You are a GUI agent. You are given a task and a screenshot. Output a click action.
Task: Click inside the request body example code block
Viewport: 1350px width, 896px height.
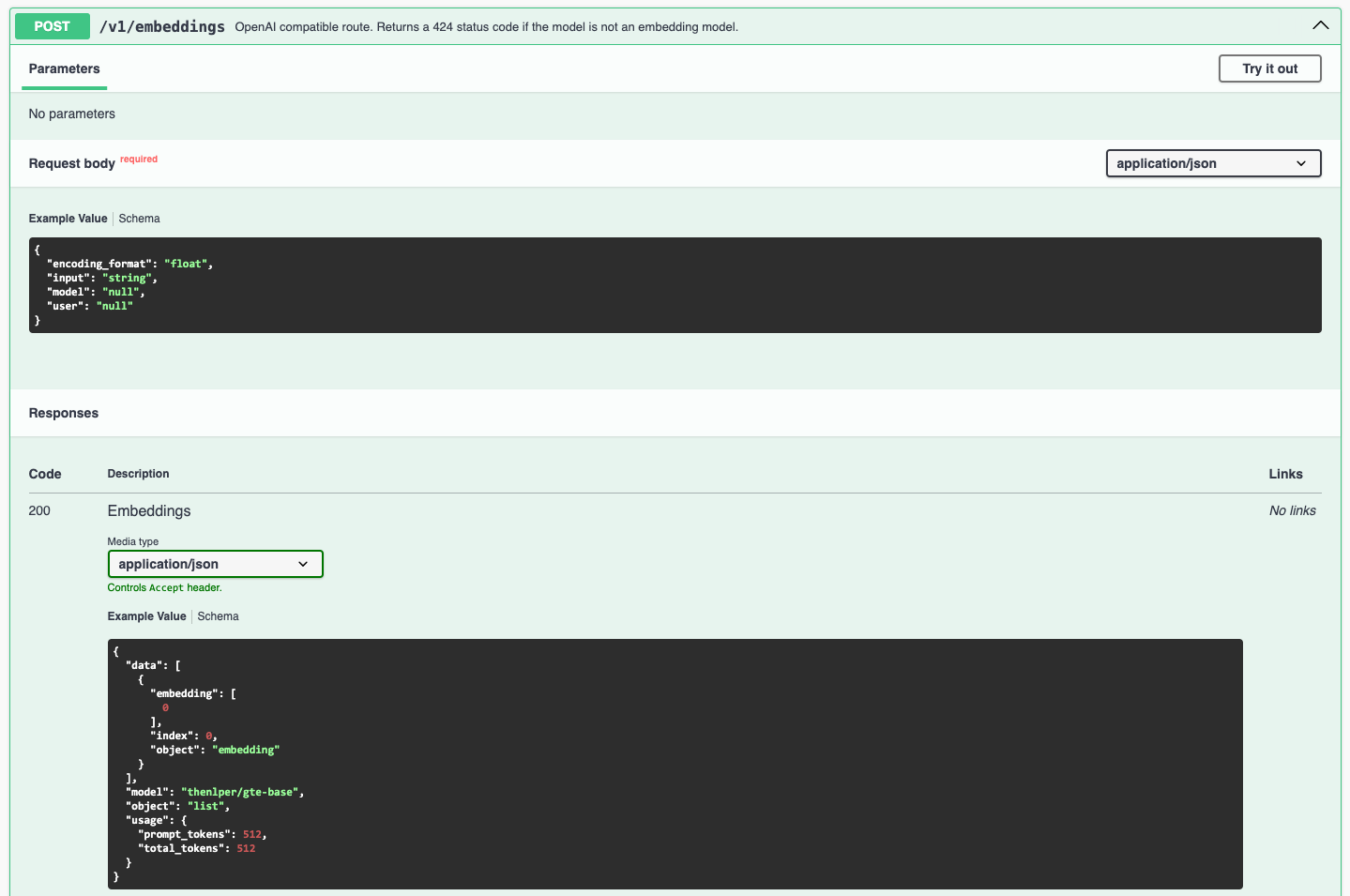(x=675, y=285)
